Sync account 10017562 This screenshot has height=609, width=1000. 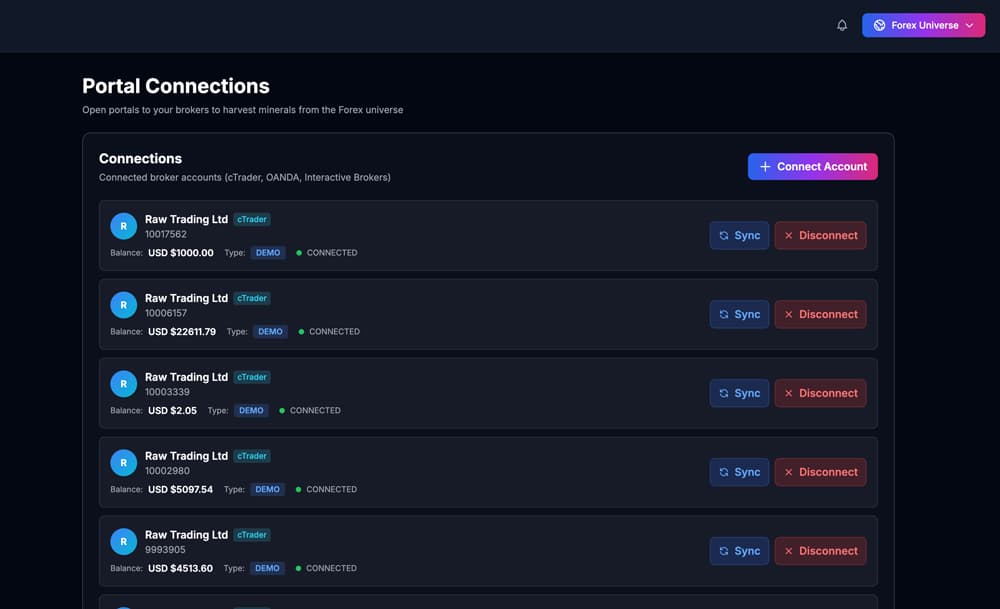pos(739,235)
